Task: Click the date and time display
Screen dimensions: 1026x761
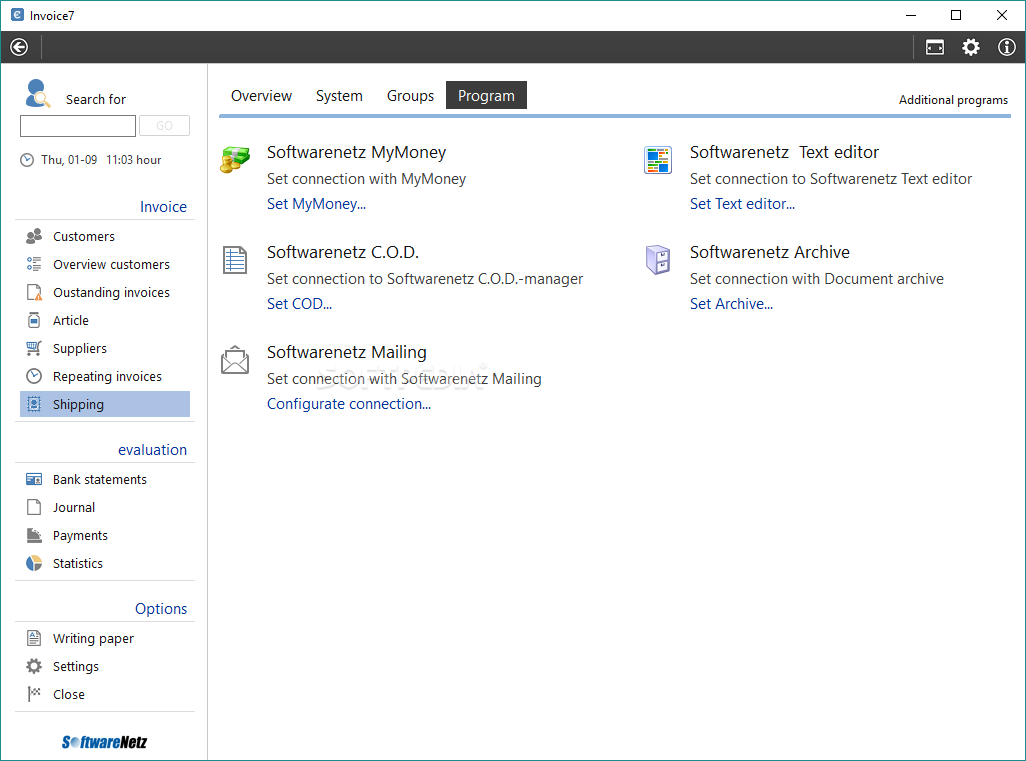Action: (x=101, y=160)
